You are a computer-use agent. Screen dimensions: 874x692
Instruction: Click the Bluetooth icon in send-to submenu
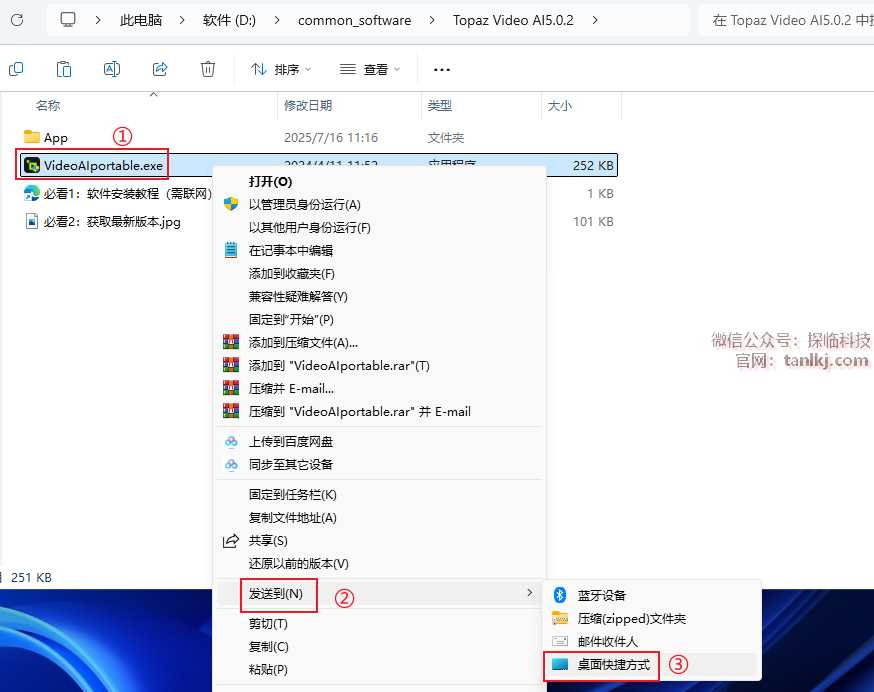[560, 595]
